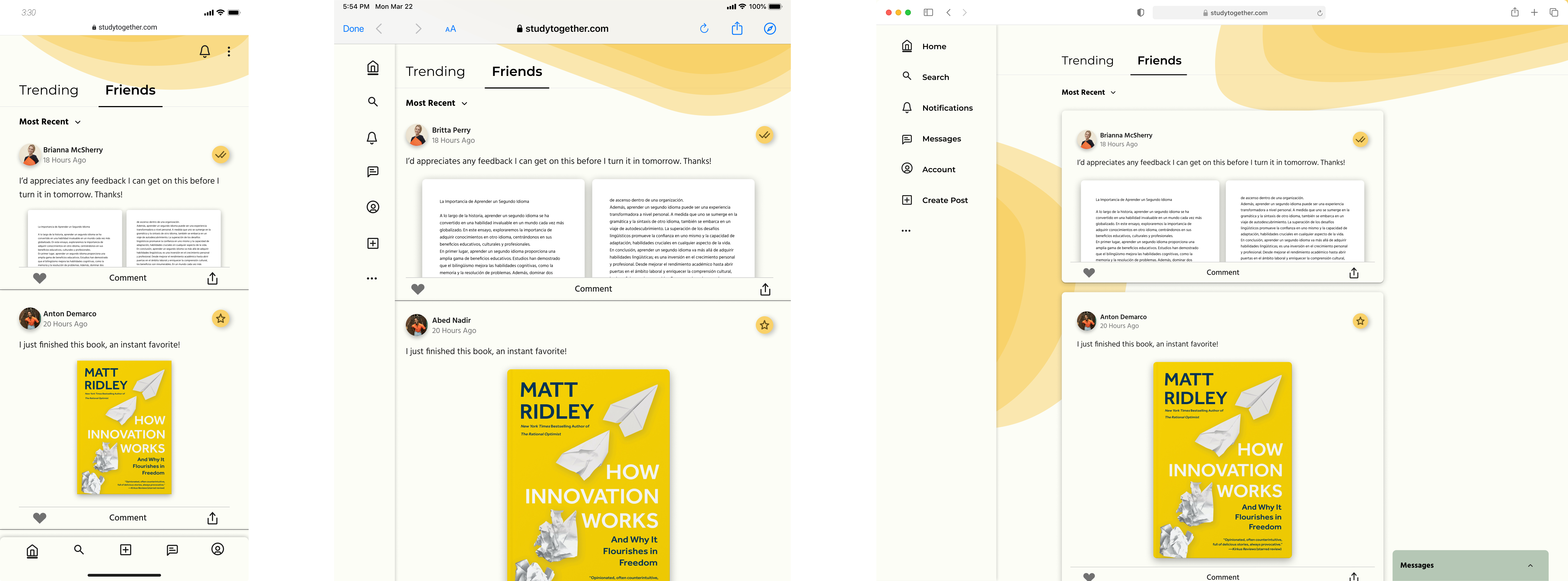Open the account icon in the phone bottom bar

pyautogui.click(x=217, y=549)
